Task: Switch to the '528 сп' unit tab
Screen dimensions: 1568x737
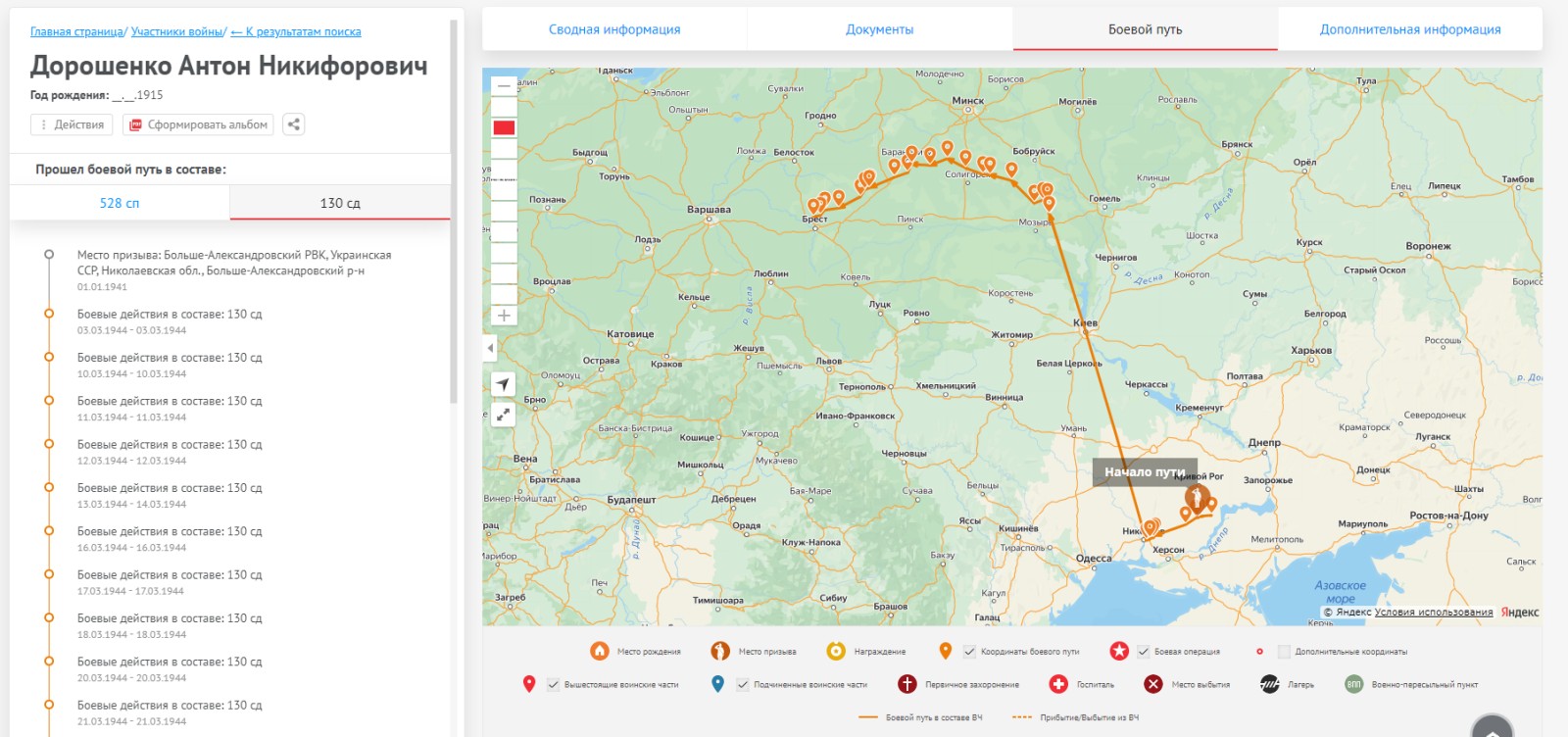Action: (x=120, y=203)
